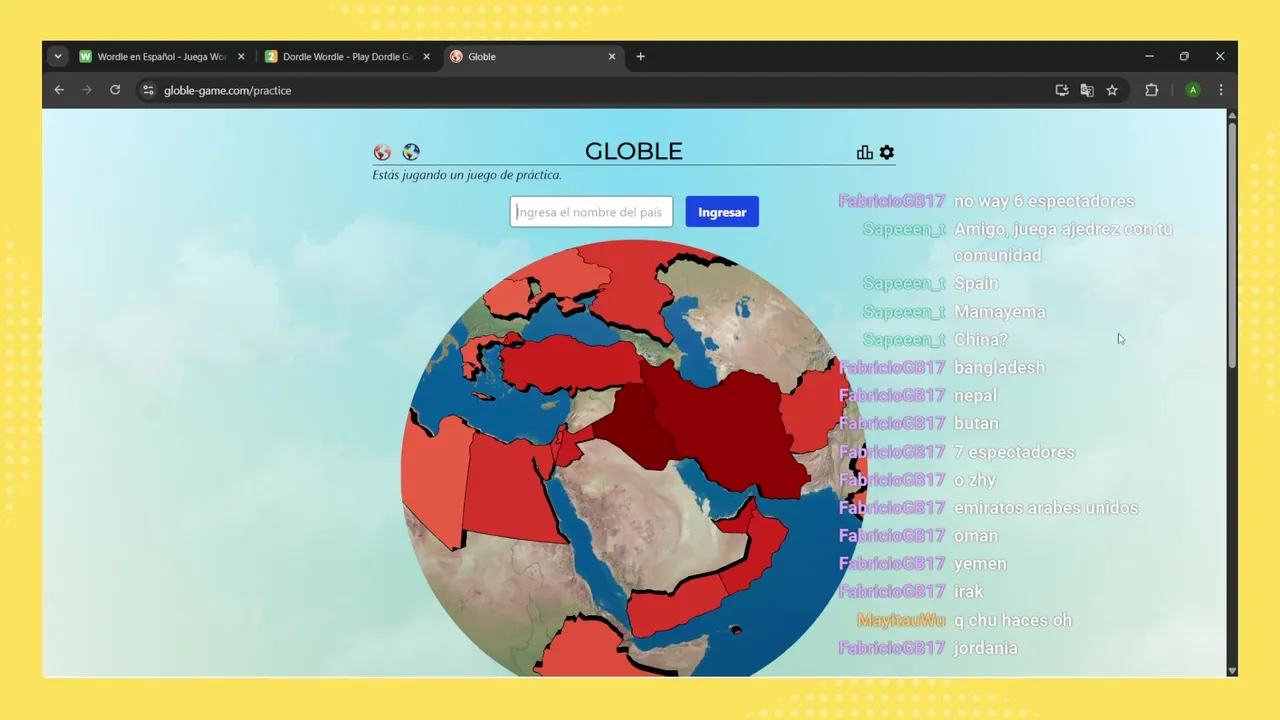The height and width of the screenshot is (720, 1280).
Task: Click chat message 'irak'
Action: (969, 592)
